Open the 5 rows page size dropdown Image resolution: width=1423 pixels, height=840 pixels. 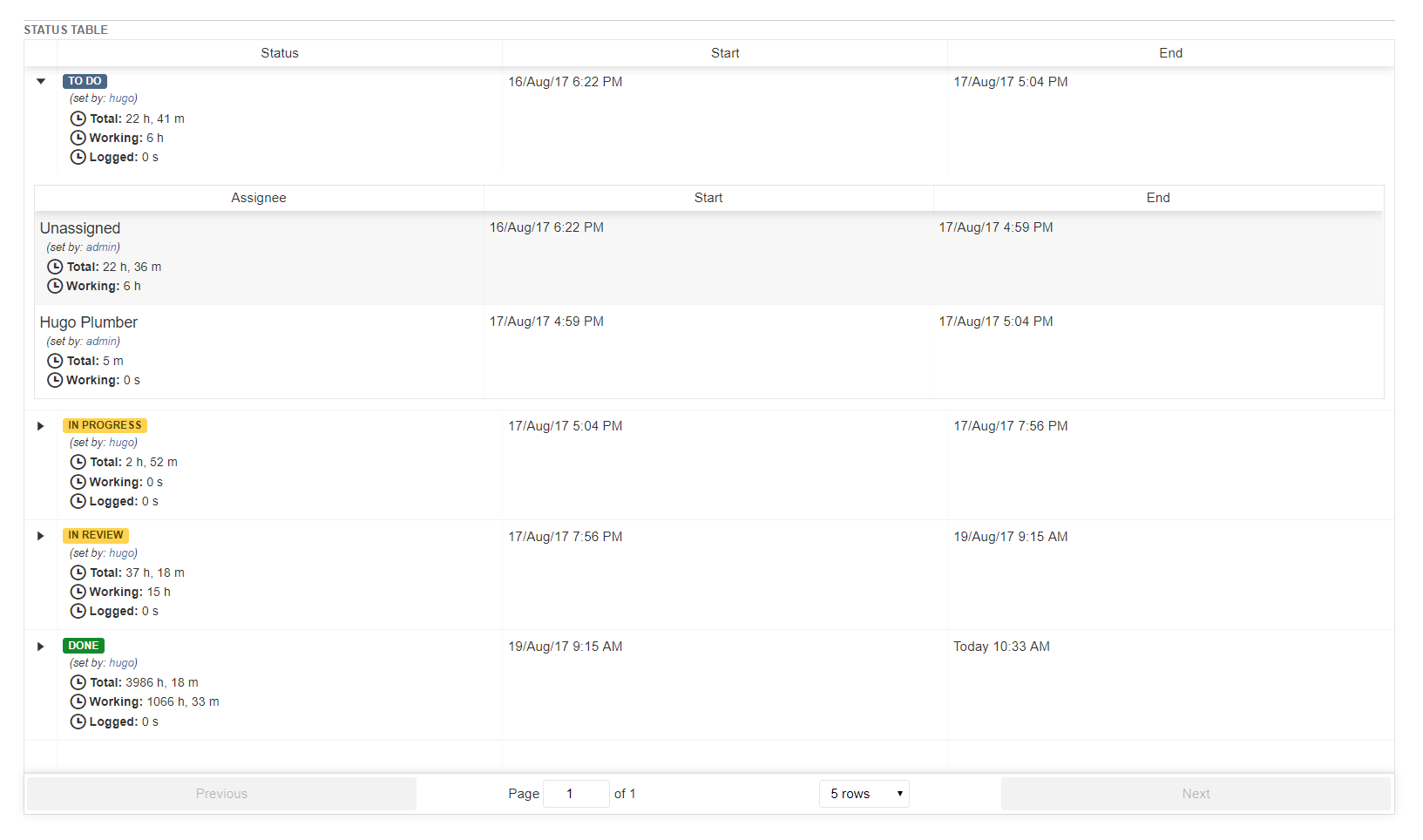pyautogui.click(x=864, y=794)
